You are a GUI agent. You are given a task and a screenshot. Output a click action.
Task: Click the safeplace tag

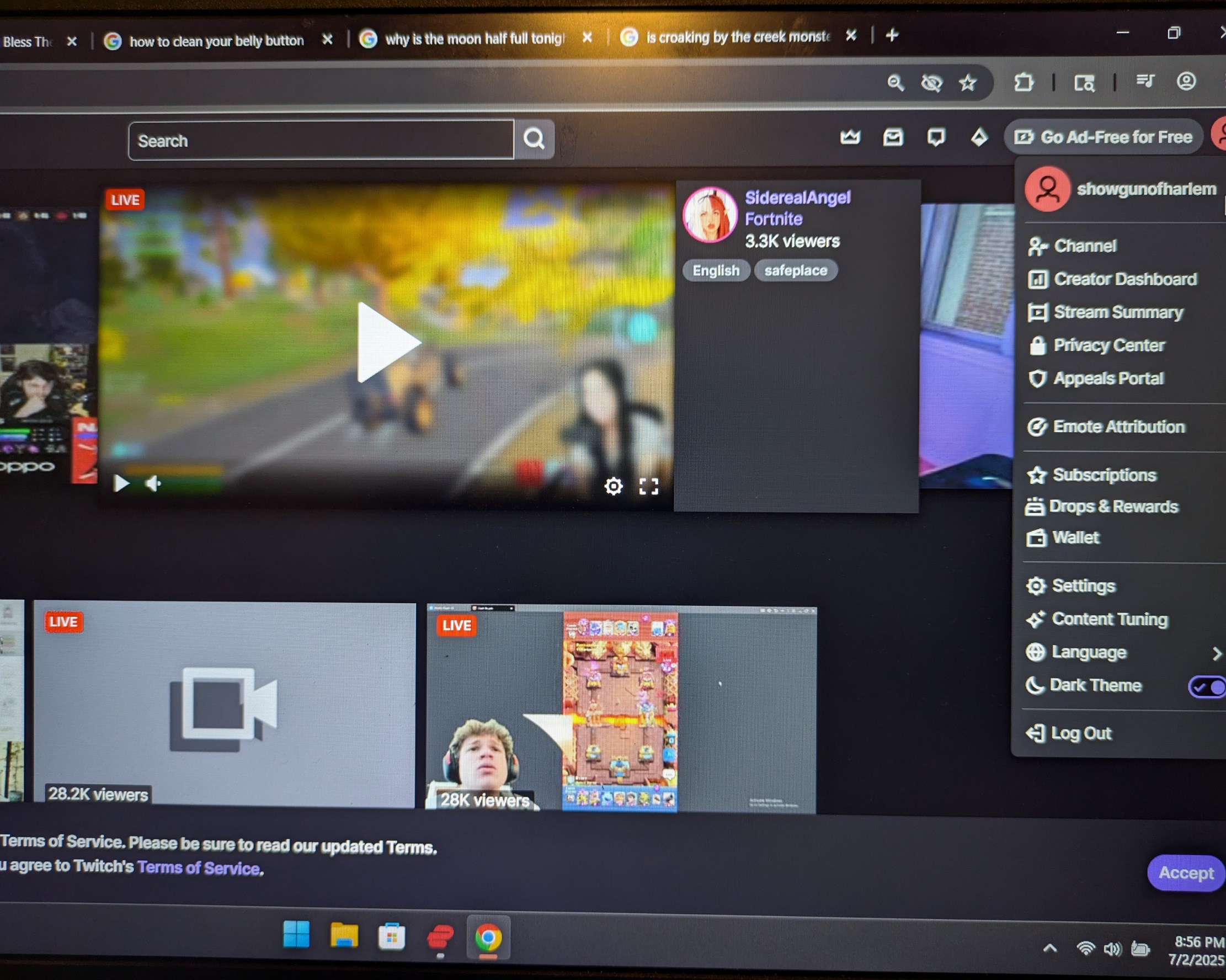tap(796, 271)
